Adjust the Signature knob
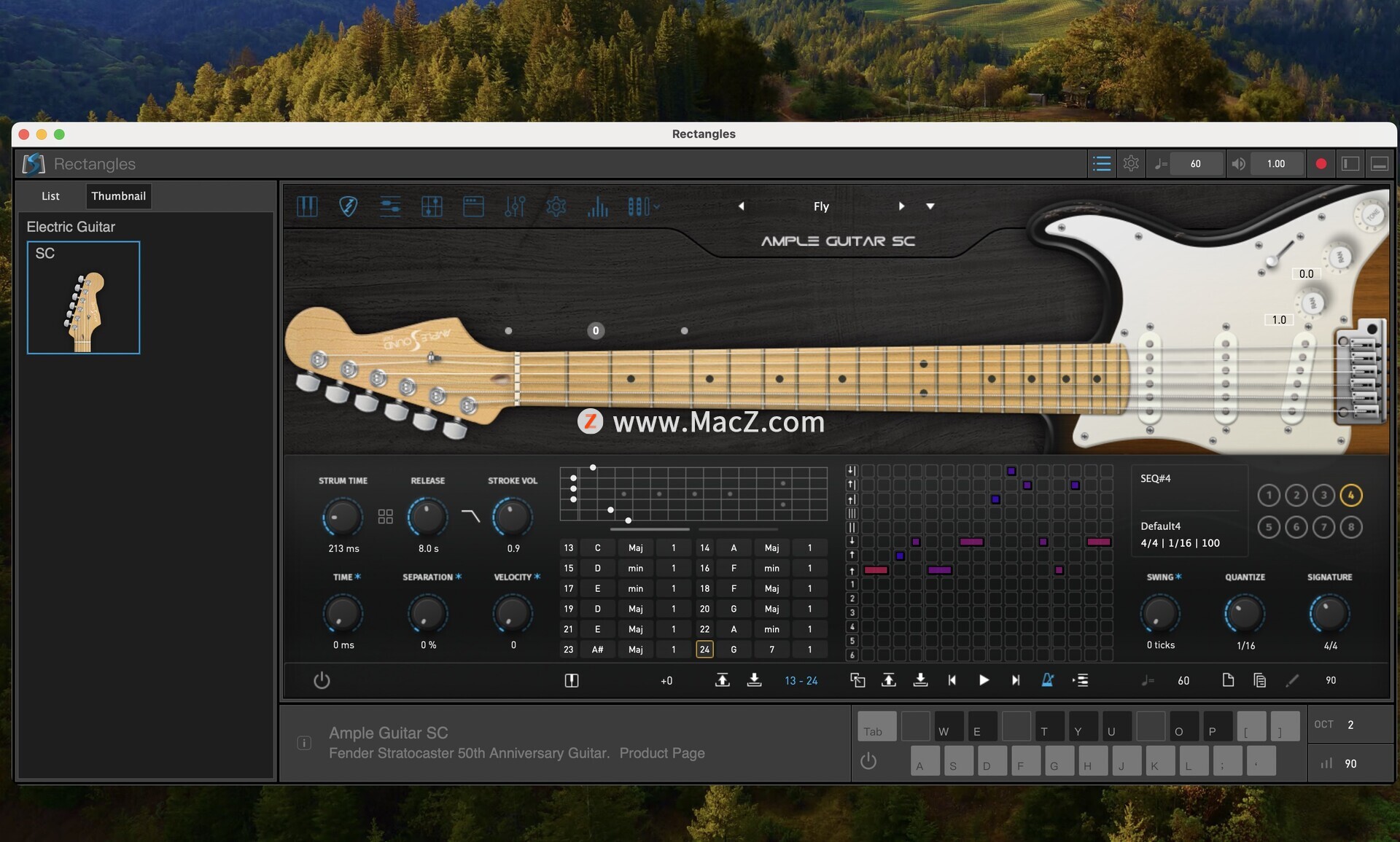Image resolution: width=1400 pixels, height=842 pixels. 1329,614
